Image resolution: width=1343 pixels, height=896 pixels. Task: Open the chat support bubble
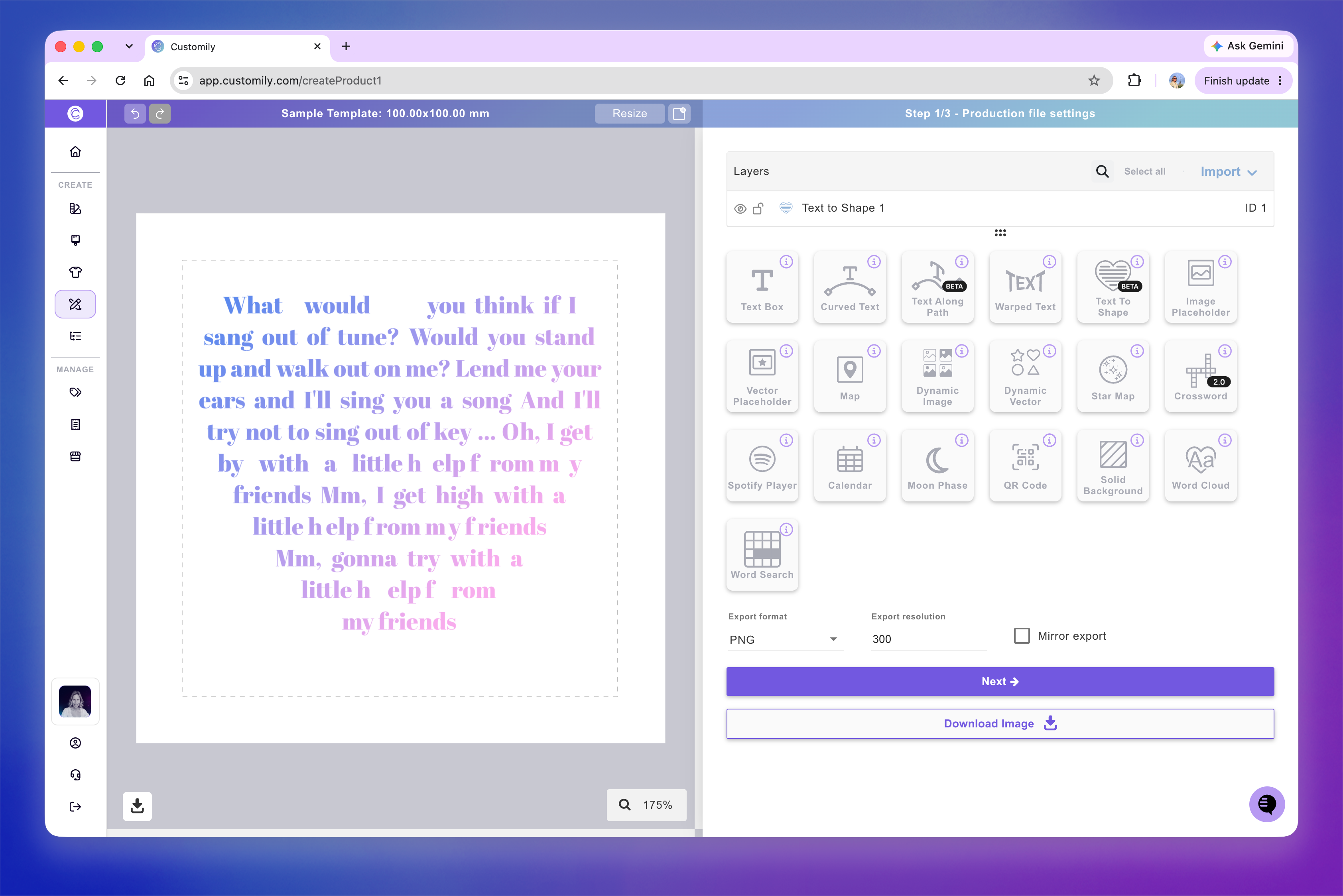(1266, 805)
